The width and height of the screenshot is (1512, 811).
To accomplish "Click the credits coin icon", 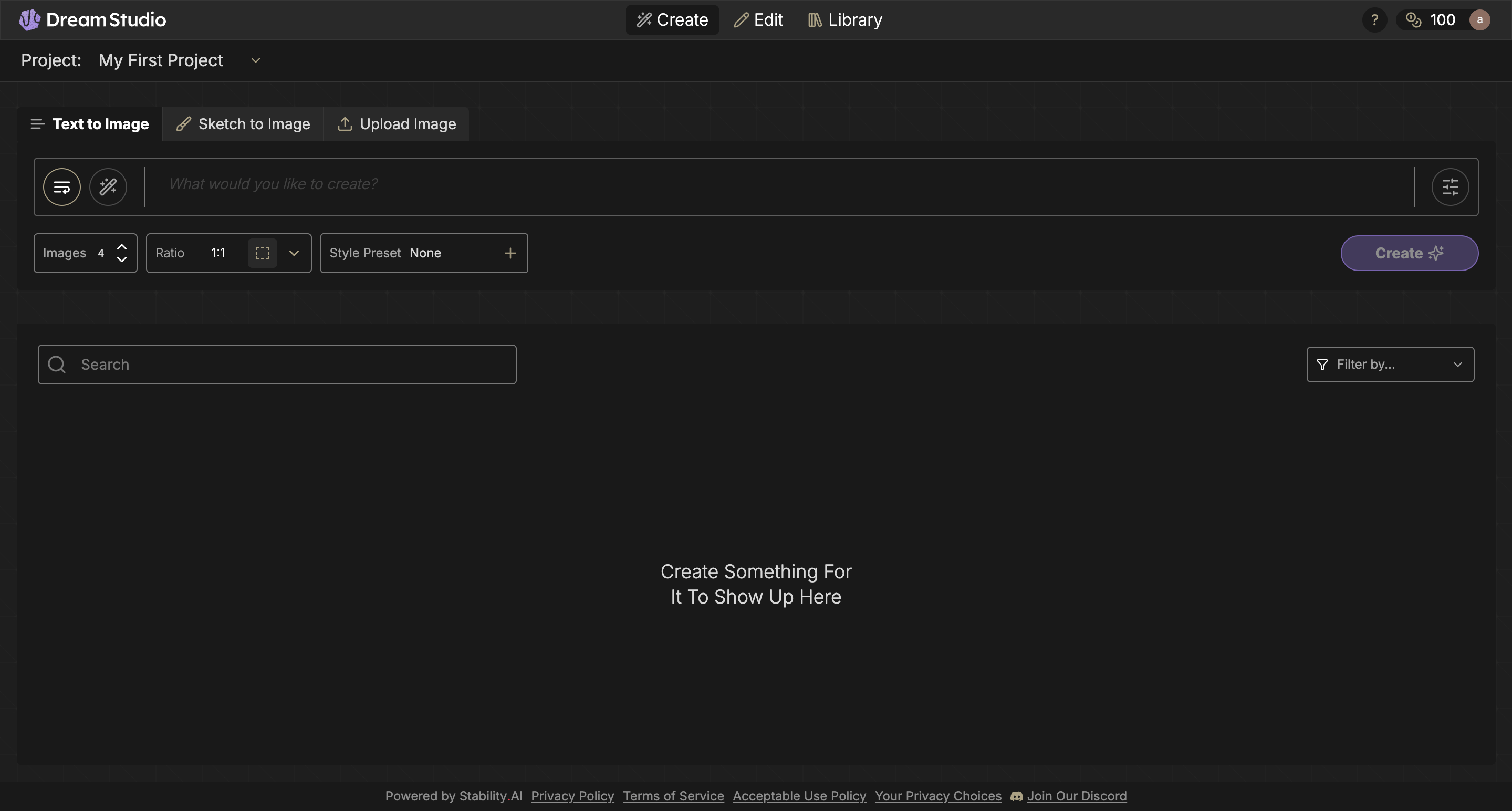I will pyautogui.click(x=1413, y=20).
